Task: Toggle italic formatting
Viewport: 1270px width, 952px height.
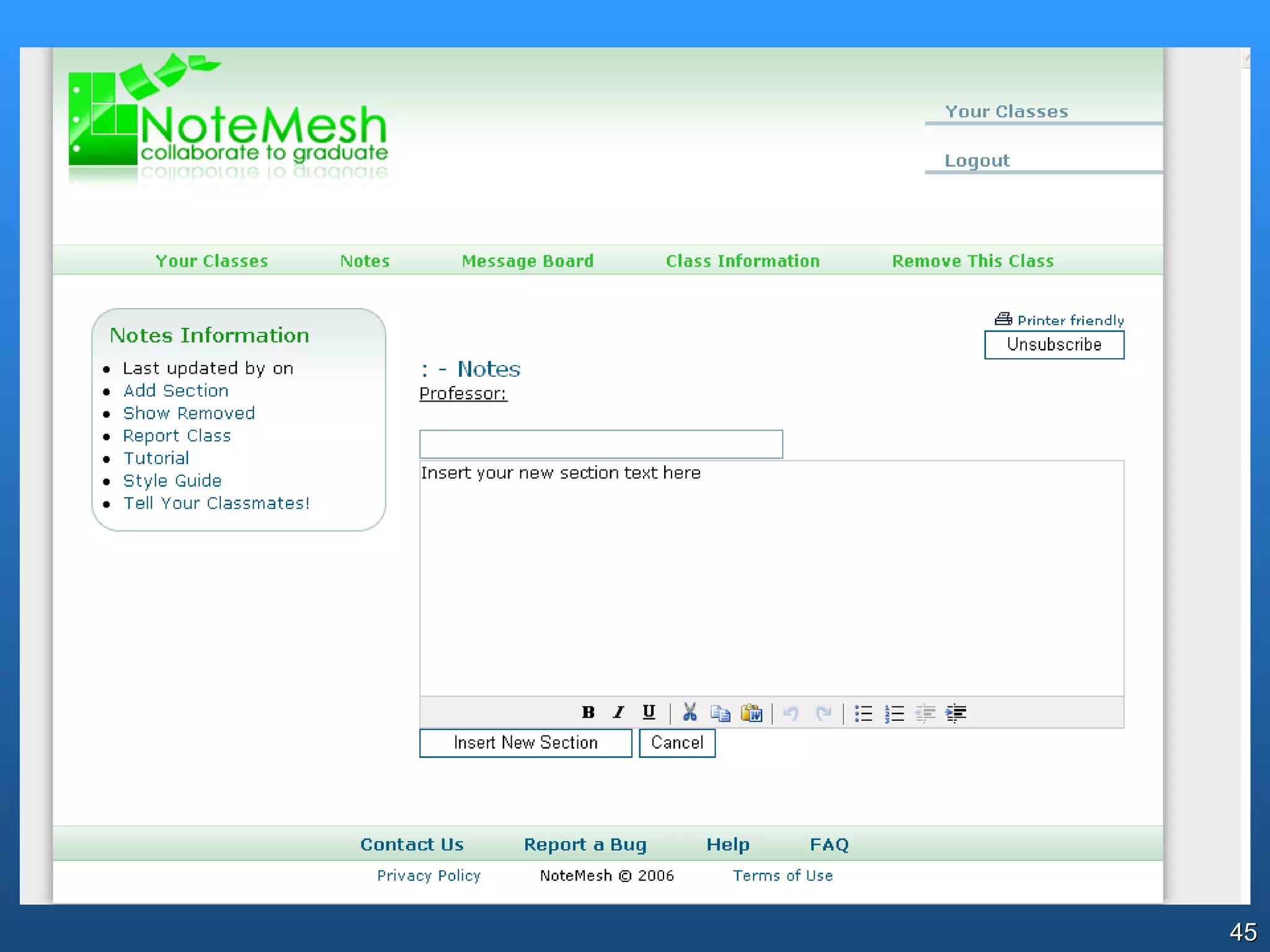Action: [618, 713]
